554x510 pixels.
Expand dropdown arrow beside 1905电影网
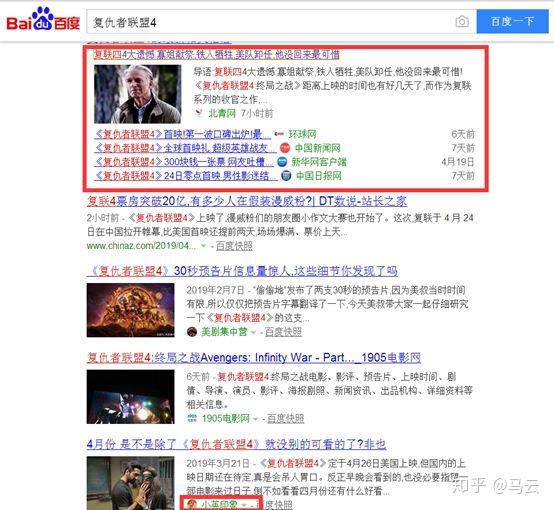tap(255, 419)
